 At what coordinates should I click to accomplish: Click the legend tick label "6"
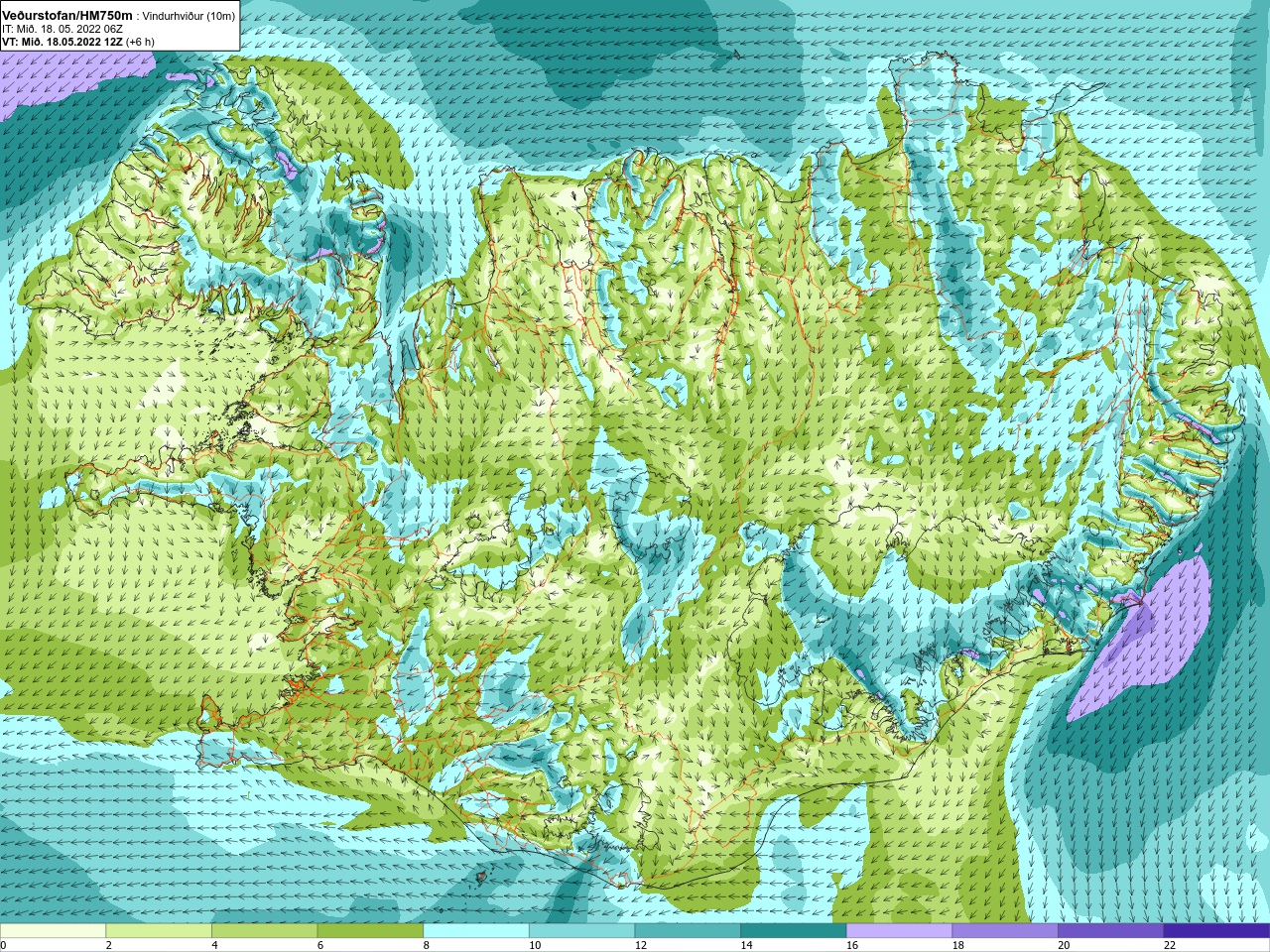(320, 945)
